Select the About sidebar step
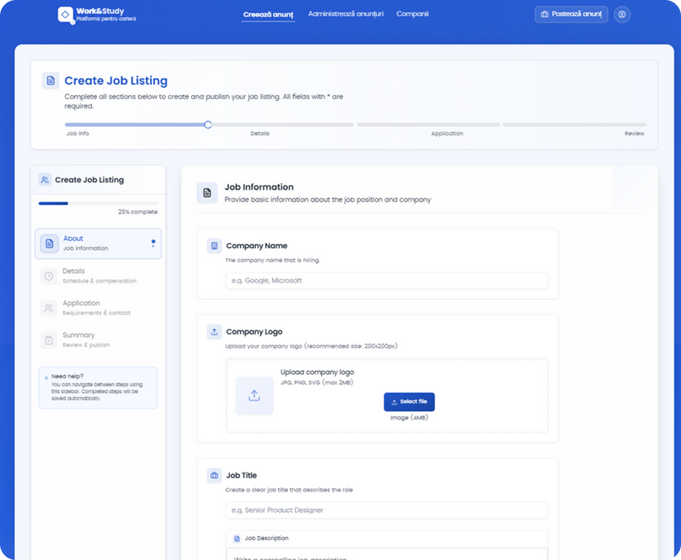The height and width of the screenshot is (560, 681). (98, 243)
